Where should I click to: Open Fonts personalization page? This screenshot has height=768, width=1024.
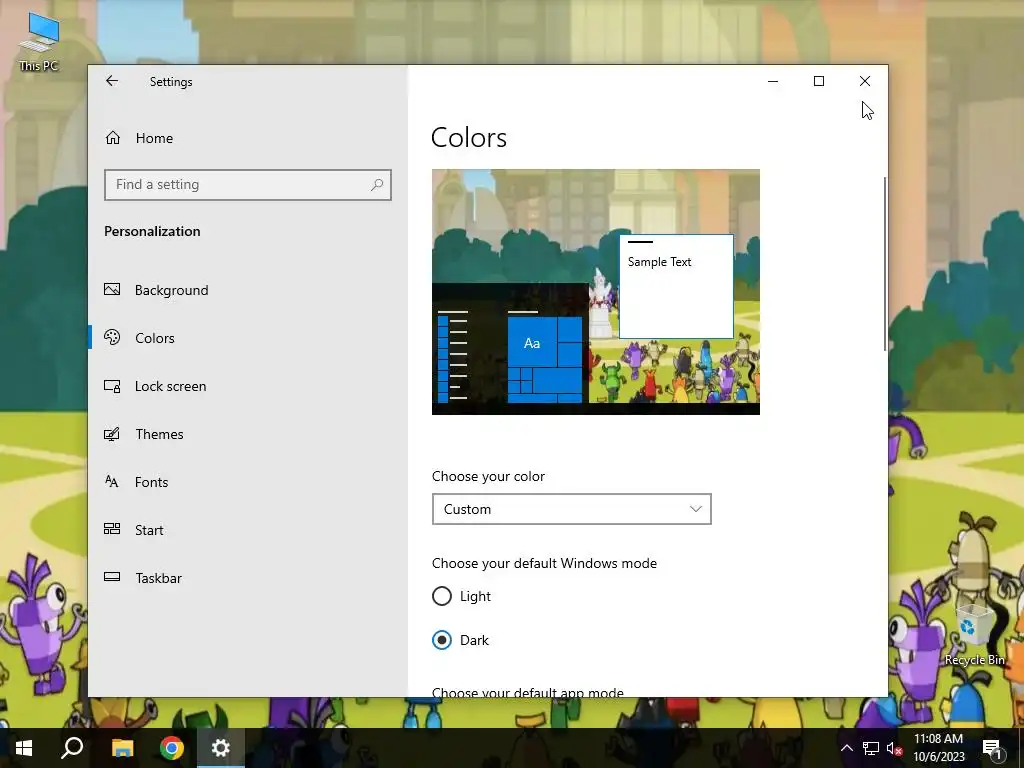click(248, 482)
